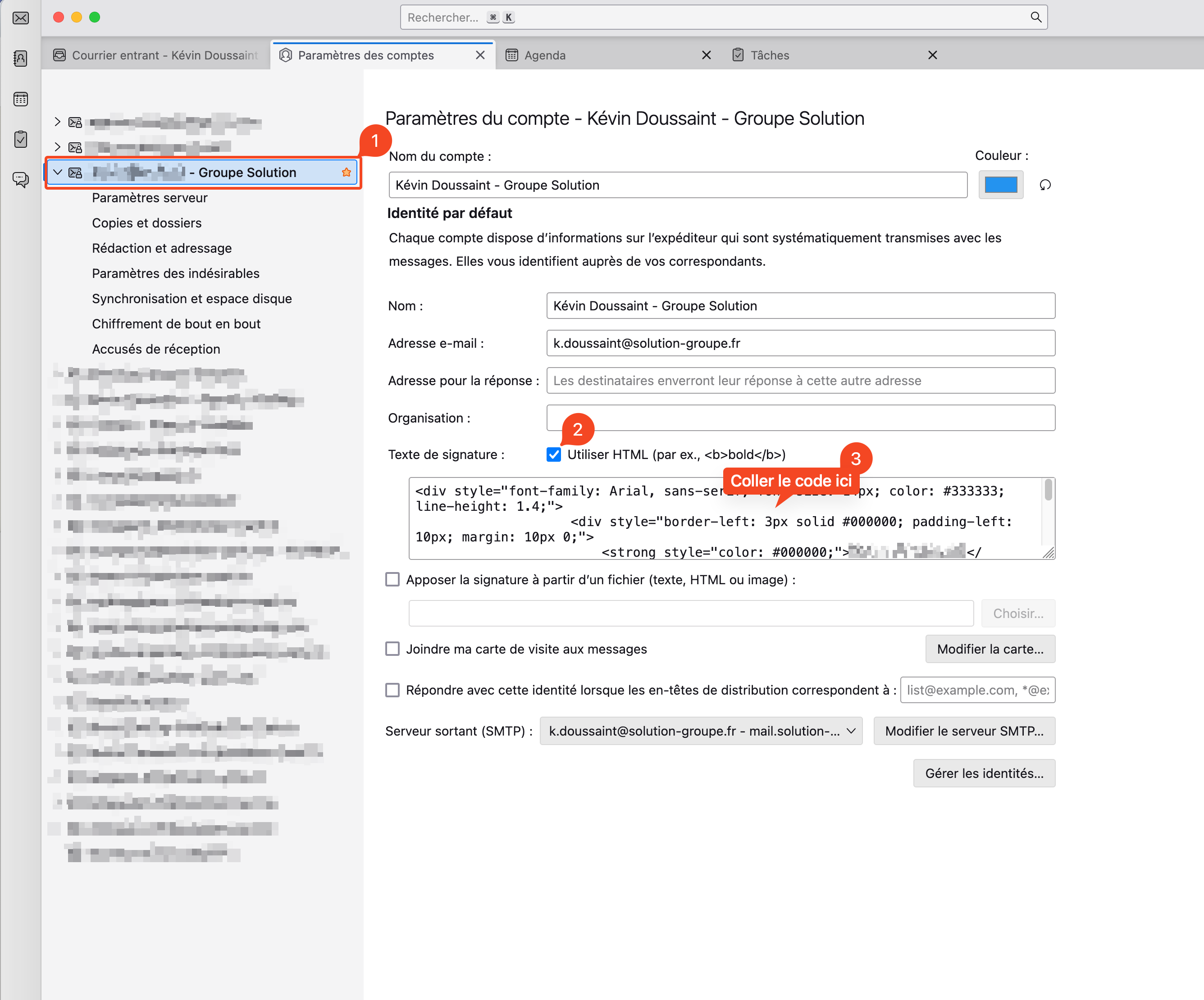Click Gérer les identités button
Viewport: 1204px width, 1000px height.
983,773
